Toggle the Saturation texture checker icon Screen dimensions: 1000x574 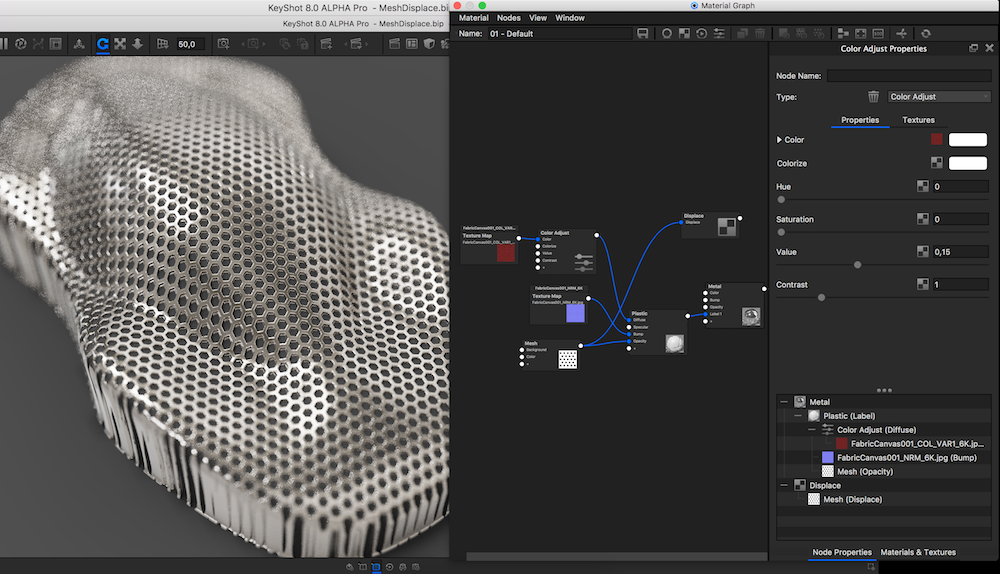922,219
